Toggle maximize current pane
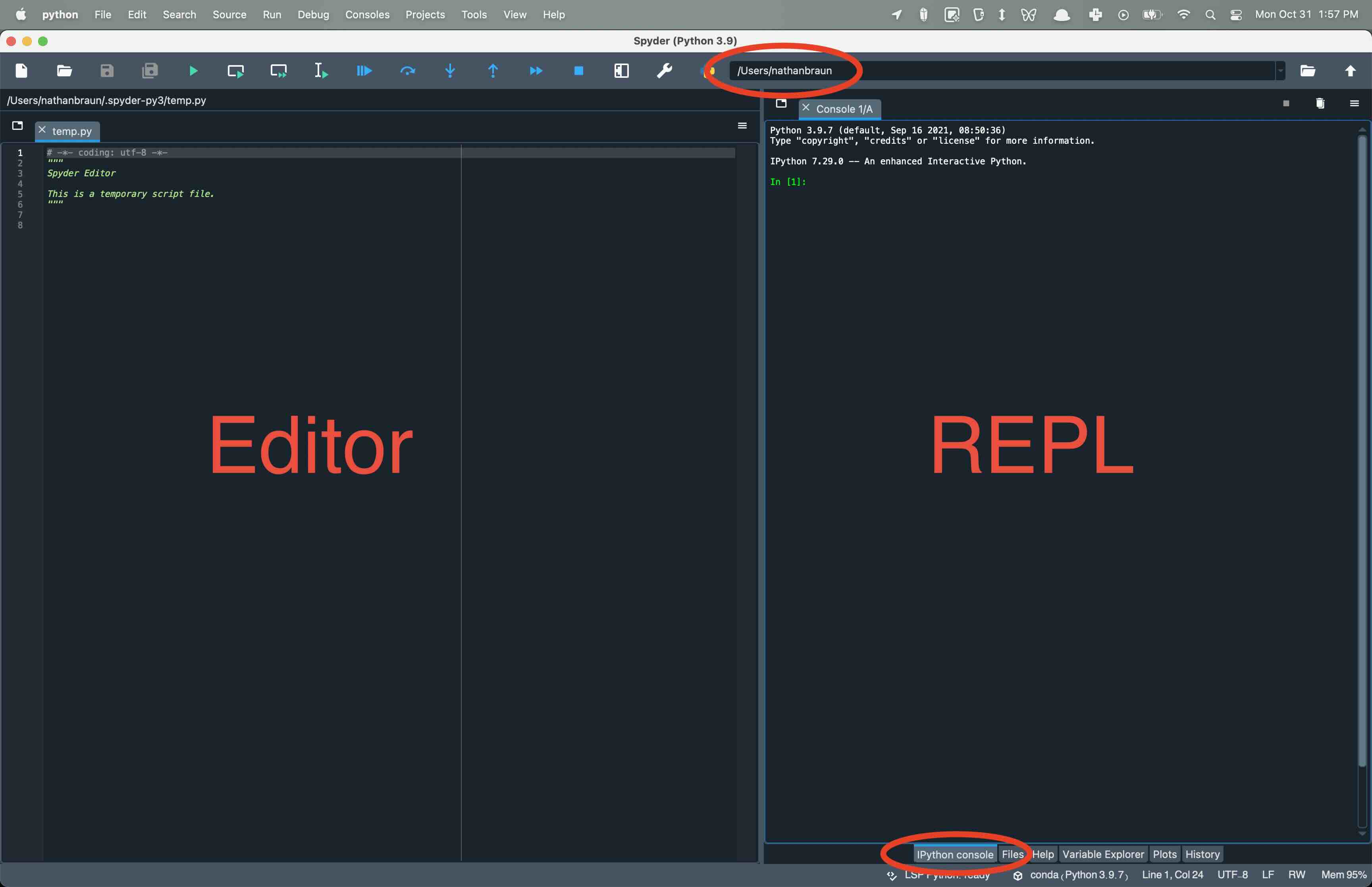Image resolution: width=1372 pixels, height=887 pixels. click(622, 70)
